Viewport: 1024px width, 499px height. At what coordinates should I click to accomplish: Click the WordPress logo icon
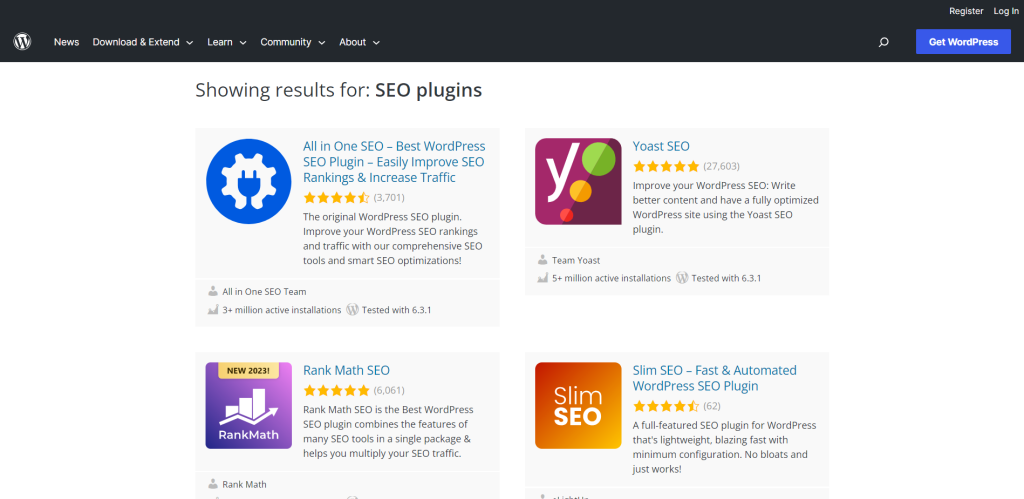22,42
